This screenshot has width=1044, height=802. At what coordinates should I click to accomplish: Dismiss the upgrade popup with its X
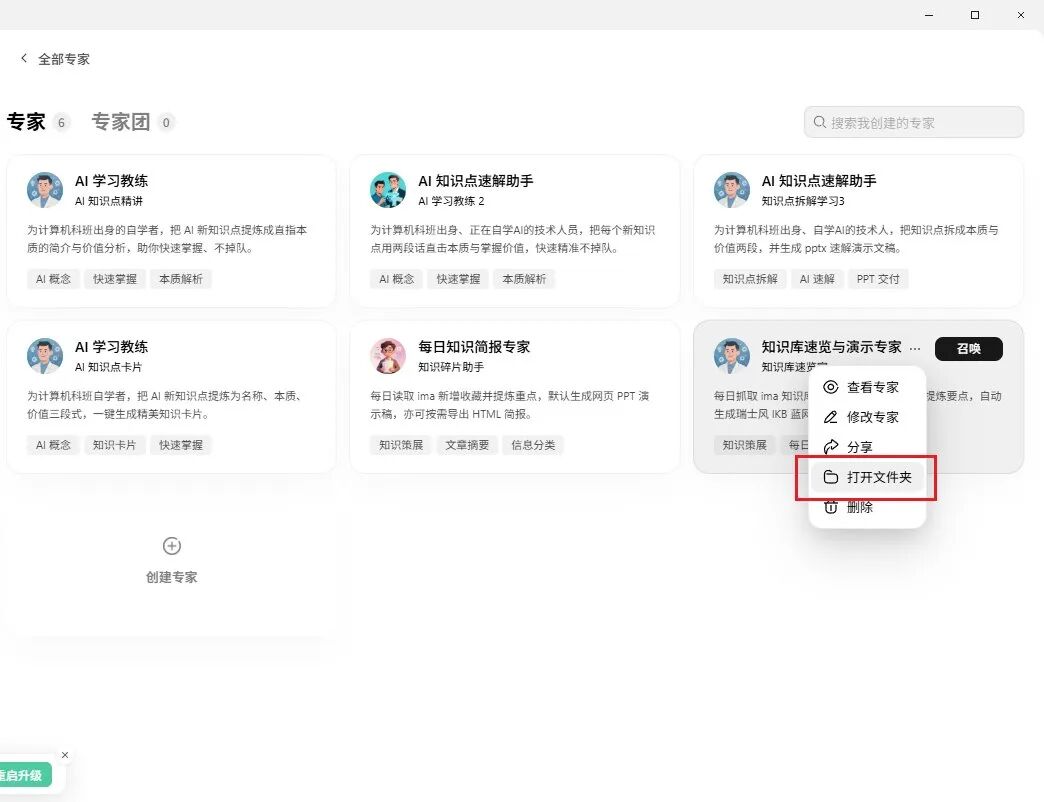(65, 755)
